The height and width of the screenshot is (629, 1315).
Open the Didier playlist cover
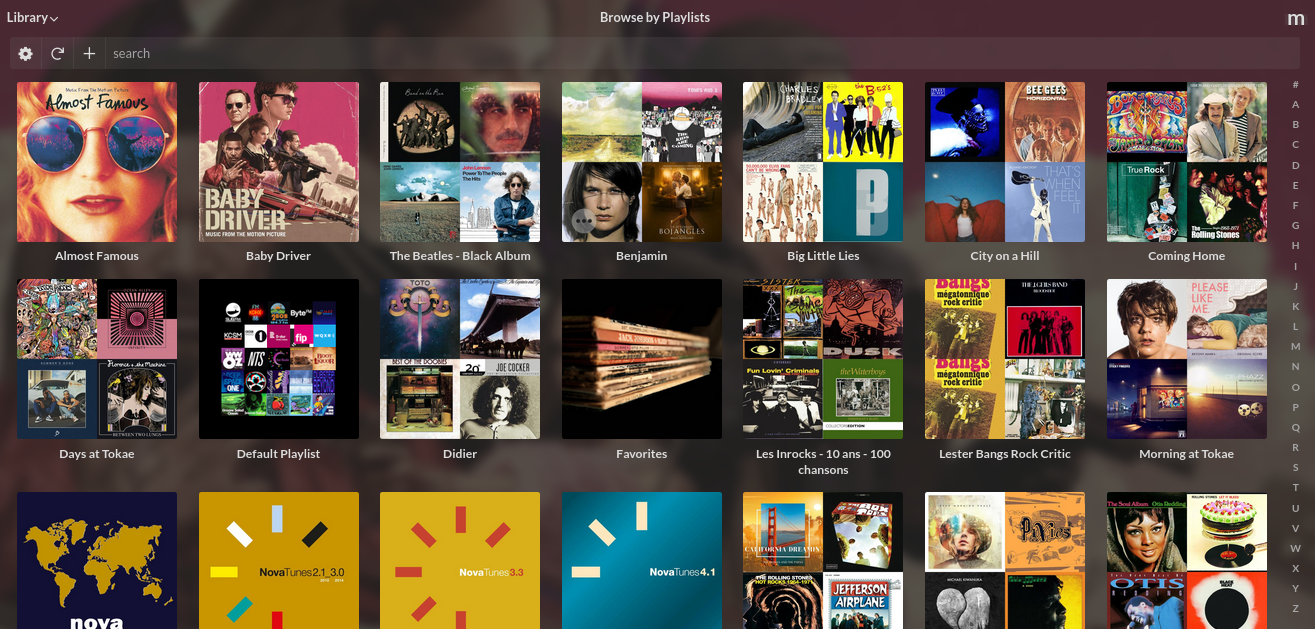pyautogui.click(x=460, y=359)
